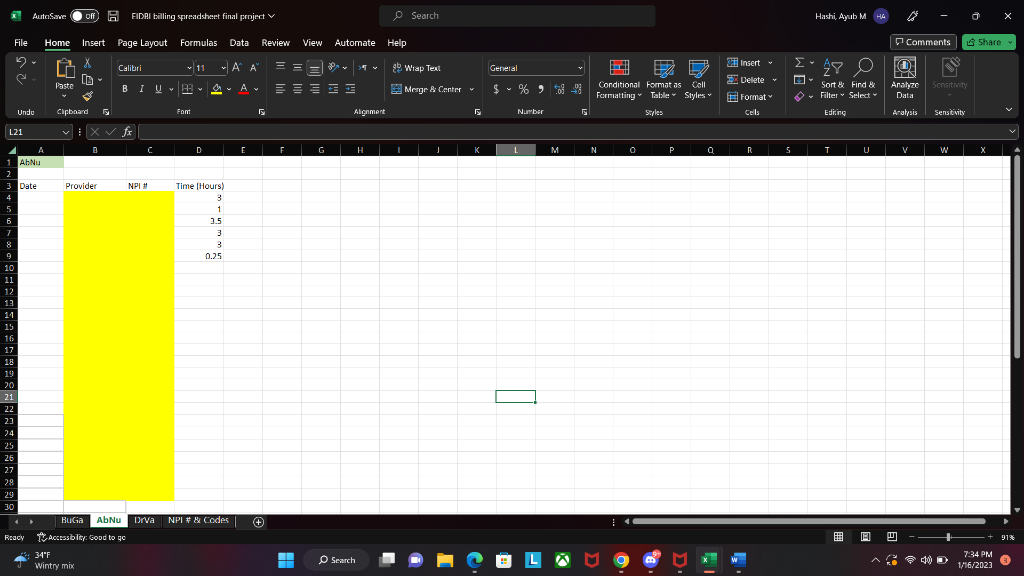Click the zoom slider handle
Image resolution: width=1024 pixels, height=576 pixels.
(948, 537)
